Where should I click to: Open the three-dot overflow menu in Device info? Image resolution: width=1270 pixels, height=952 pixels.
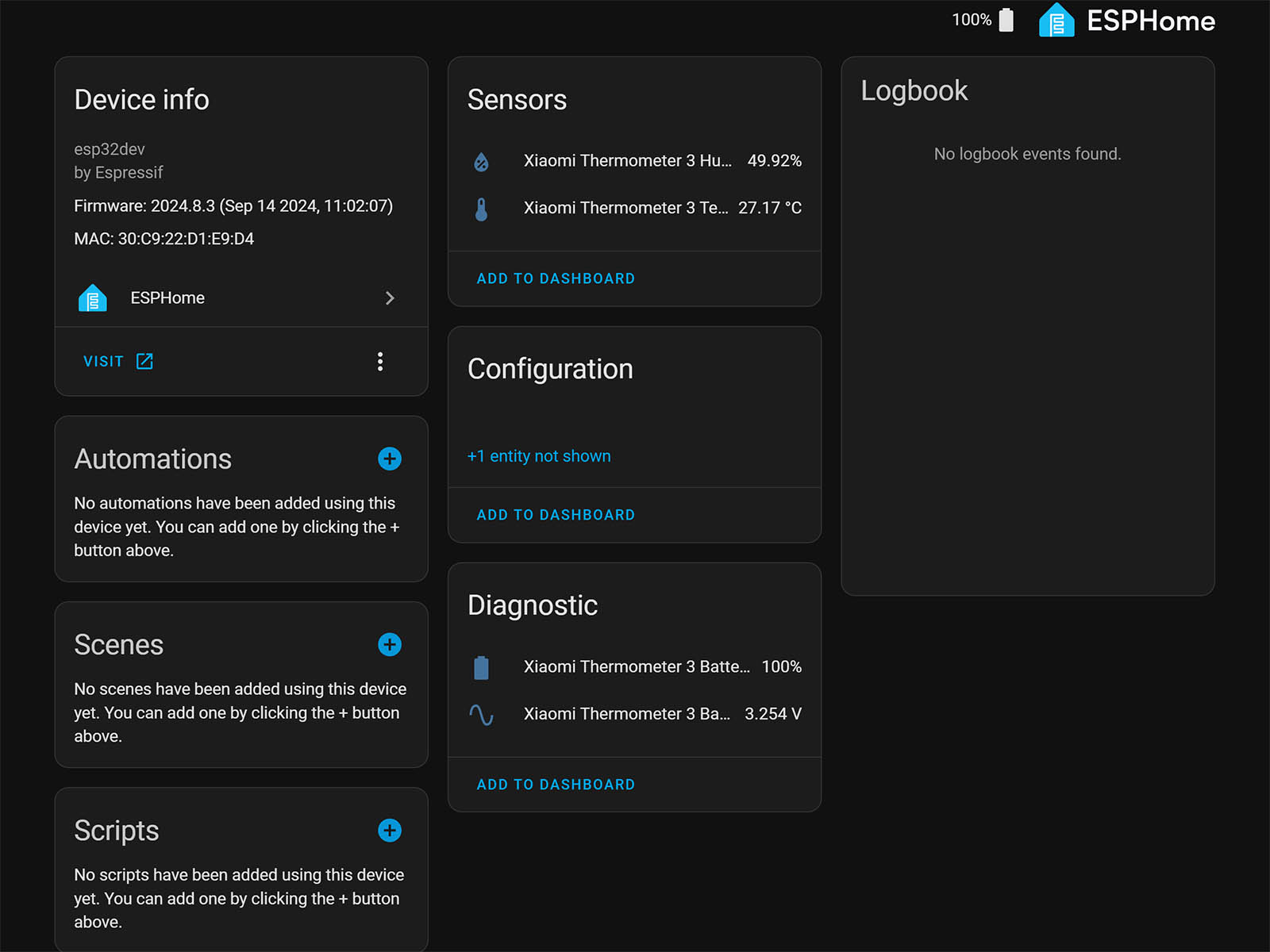[380, 361]
